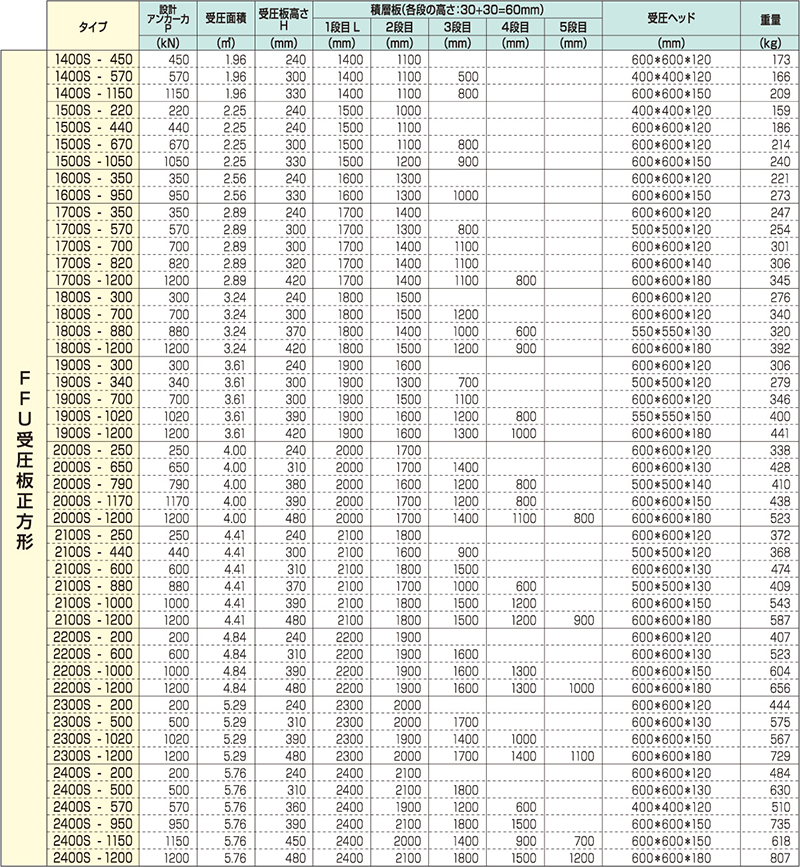The width and height of the screenshot is (800, 867).
Task: Select weight 587 in the 2100S - 1200 row
Action: [780, 620]
